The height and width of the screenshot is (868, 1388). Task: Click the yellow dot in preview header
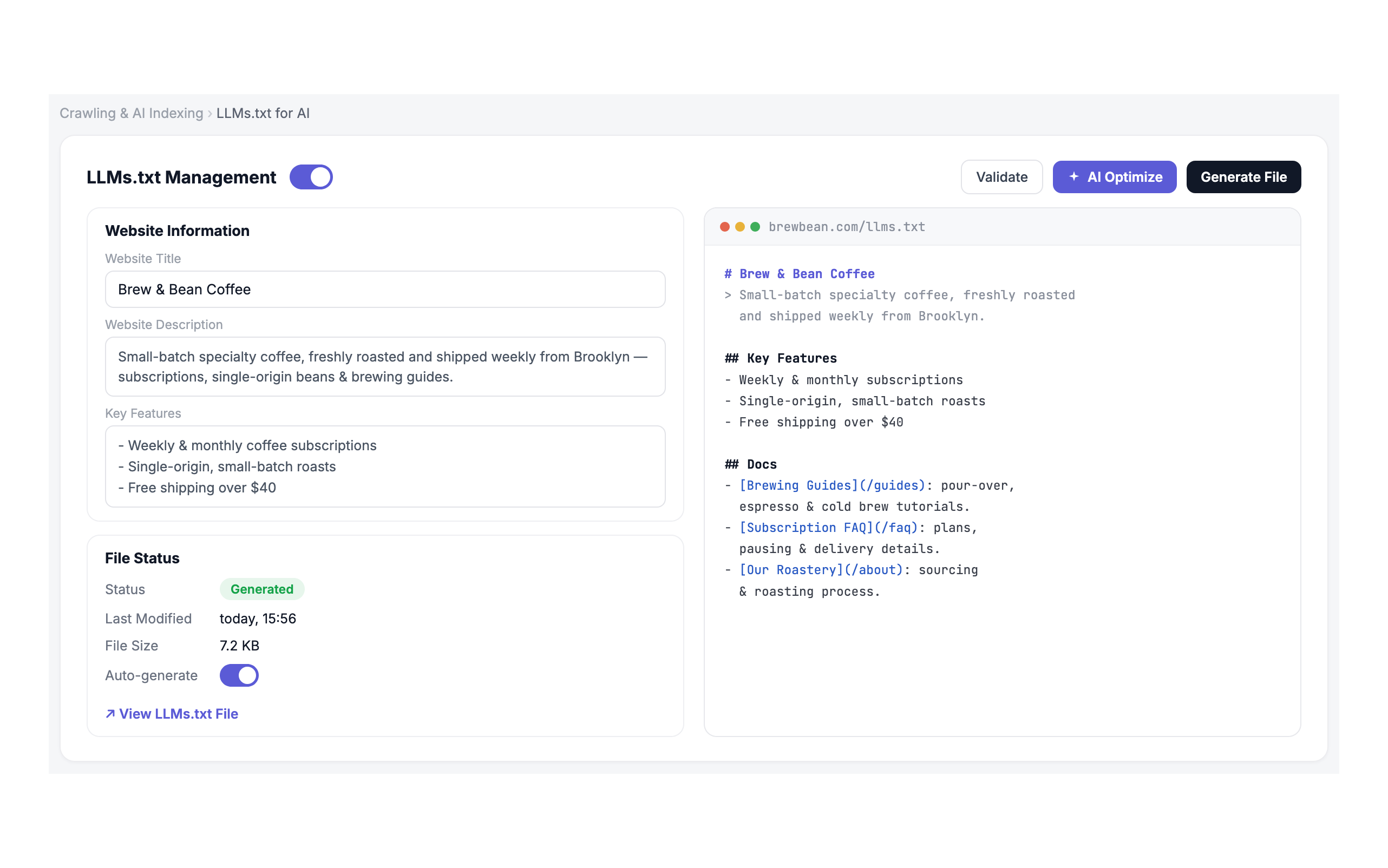739,227
